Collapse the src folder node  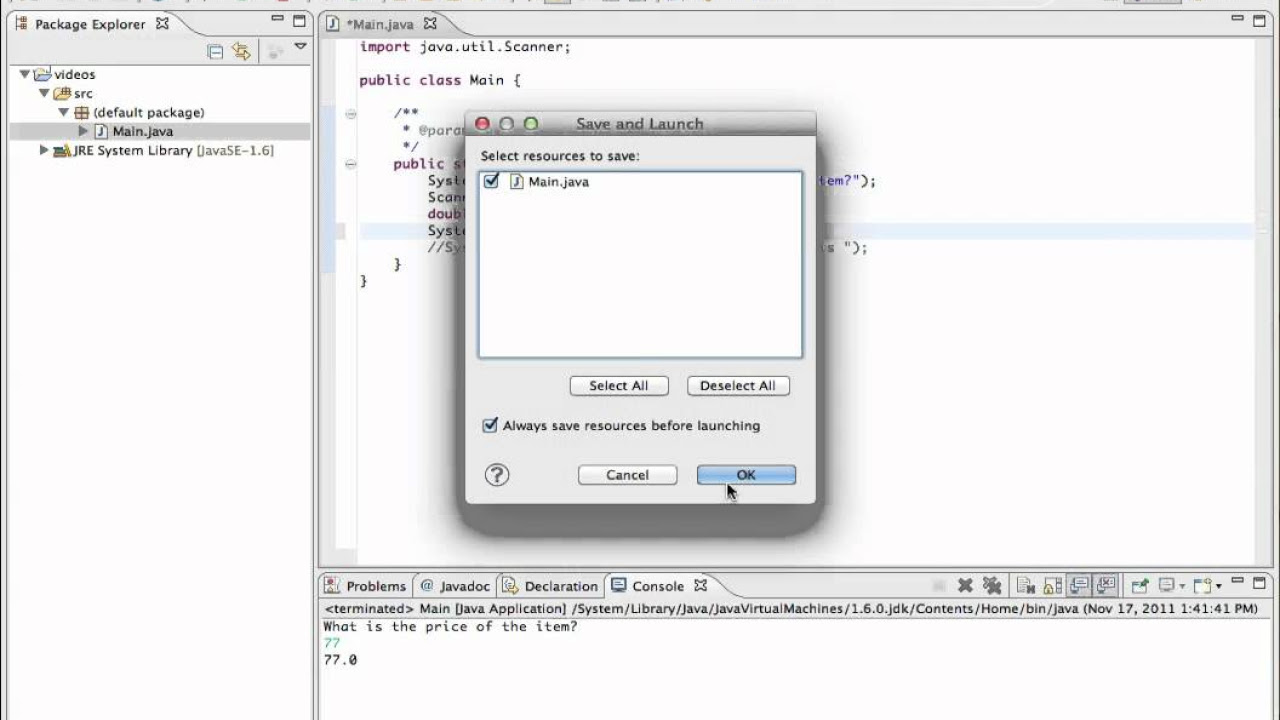[x=44, y=93]
